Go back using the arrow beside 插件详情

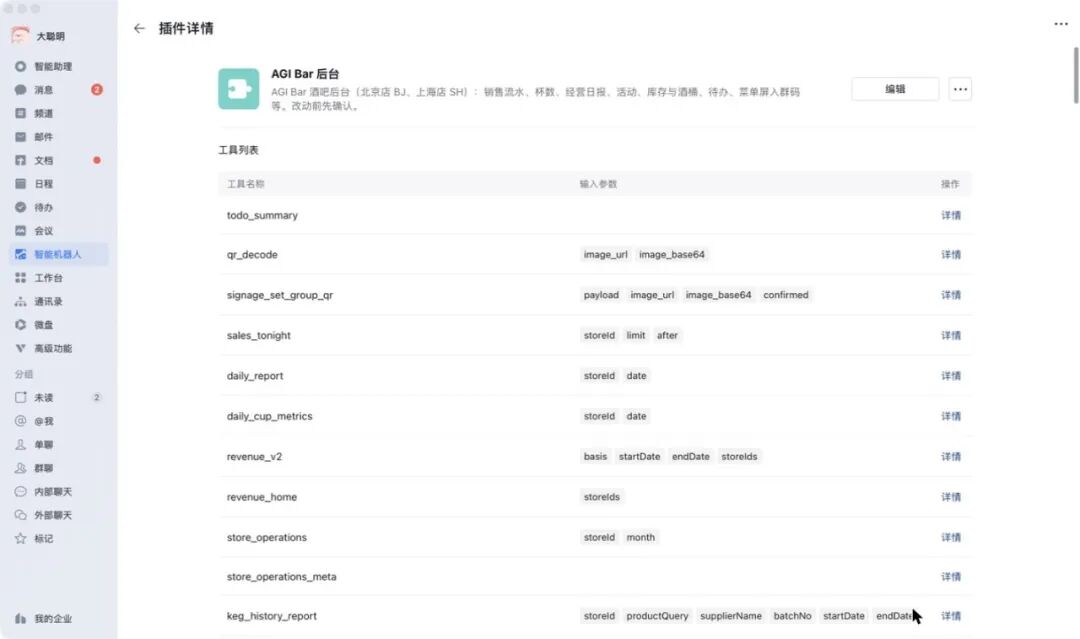point(139,28)
